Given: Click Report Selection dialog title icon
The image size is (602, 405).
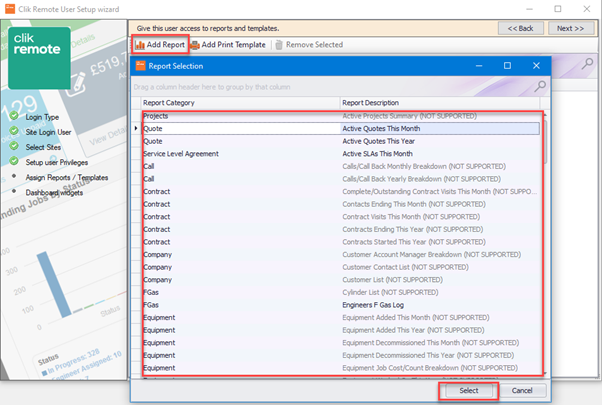Looking at the screenshot, I should pyautogui.click(x=141, y=66).
